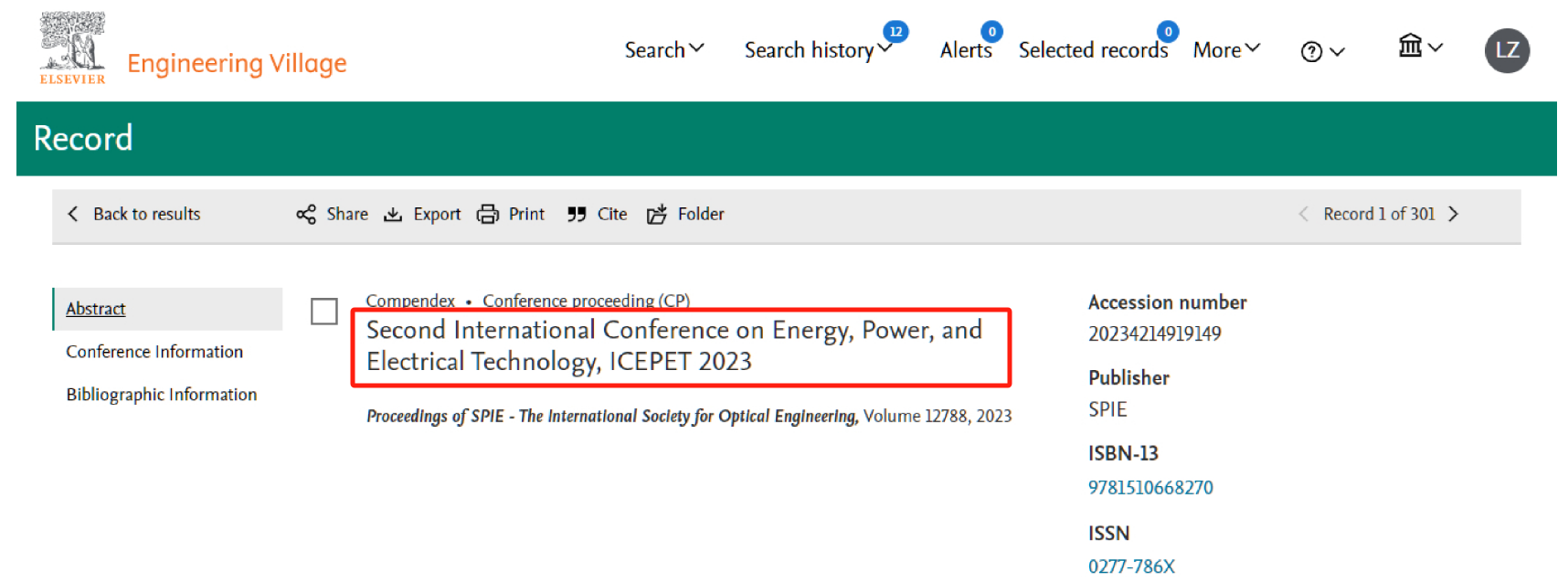Screen dimensions: 1568x582
Task: Click the Search history count badge
Action: 895,31
